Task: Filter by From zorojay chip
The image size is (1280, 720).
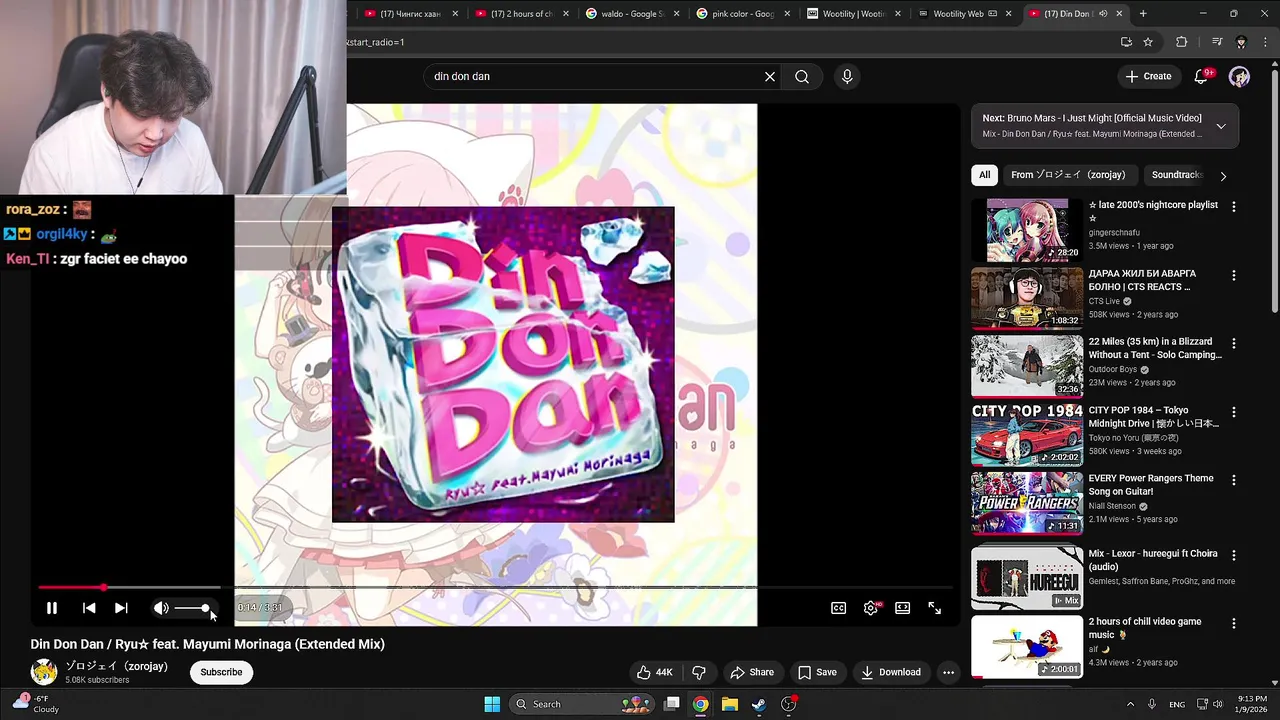Action: click(x=1068, y=175)
